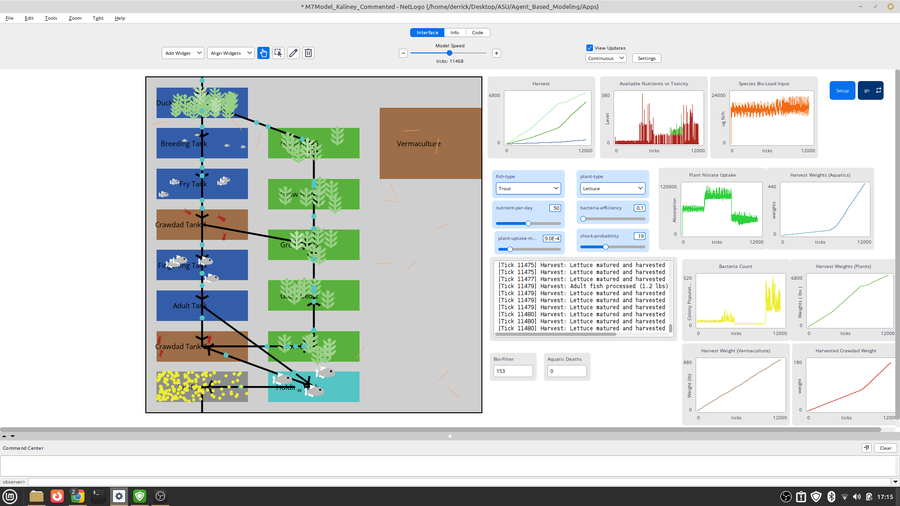Open volume control in system tray
The width and height of the screenshot is (900, 506).
[x=857, y=497]
